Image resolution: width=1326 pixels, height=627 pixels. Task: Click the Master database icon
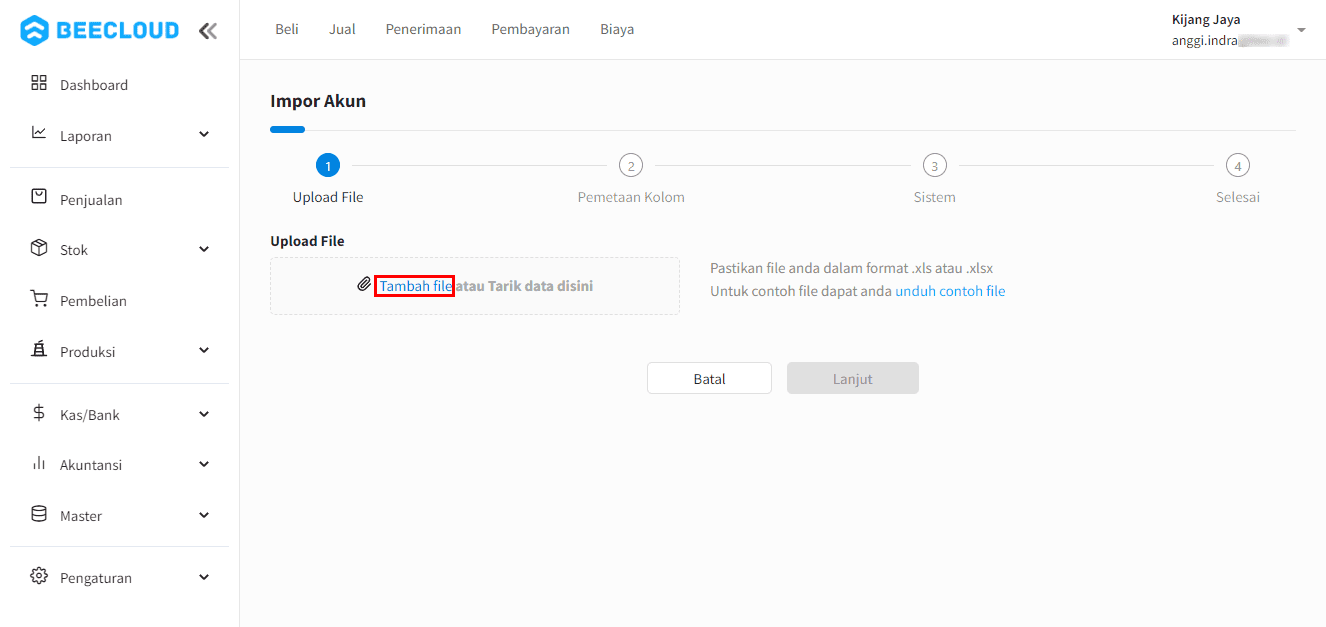pos(39,514)
